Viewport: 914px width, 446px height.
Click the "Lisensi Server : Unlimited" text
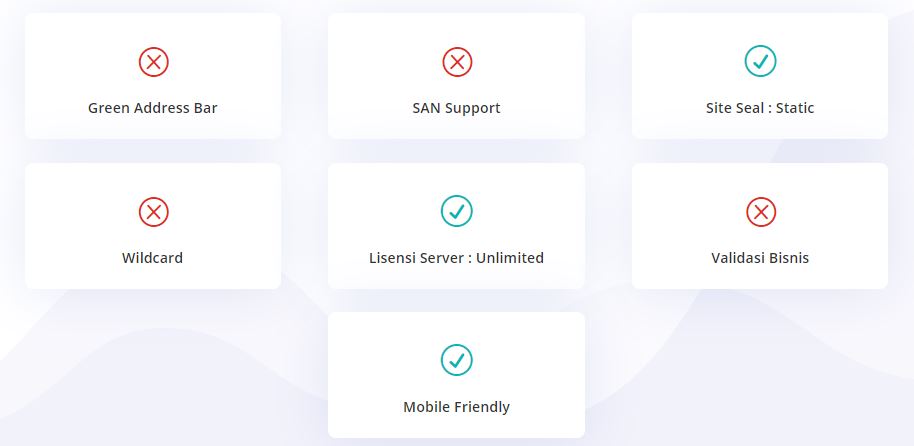coord(457,258)
